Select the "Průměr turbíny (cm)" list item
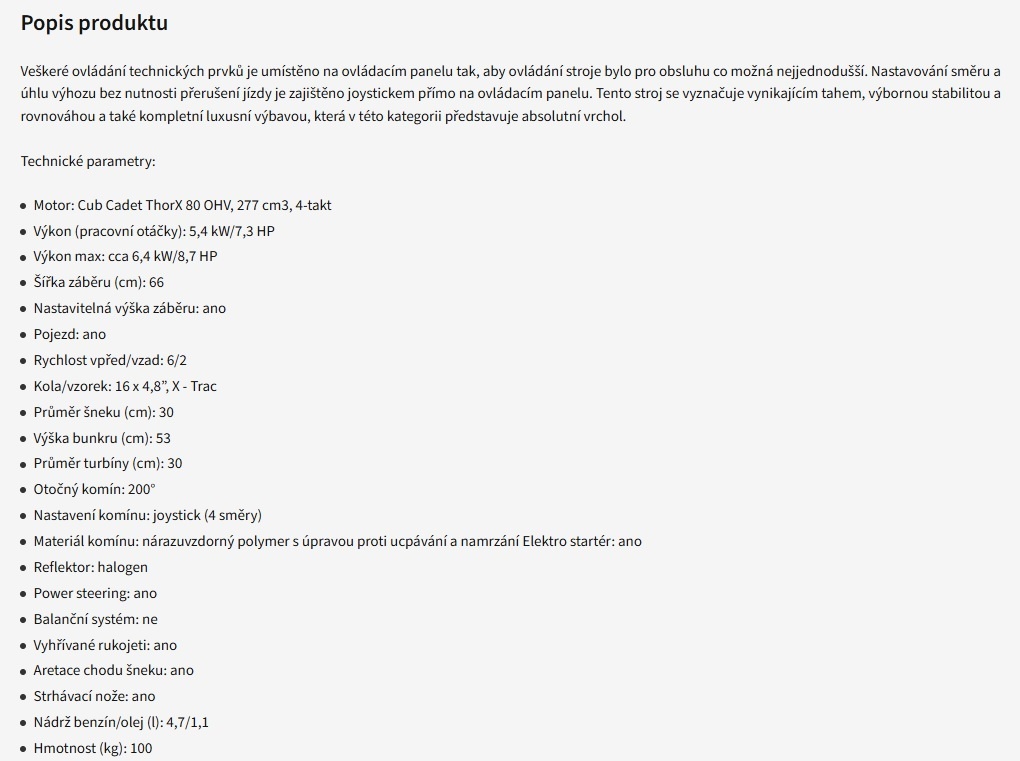 (107, 463)
